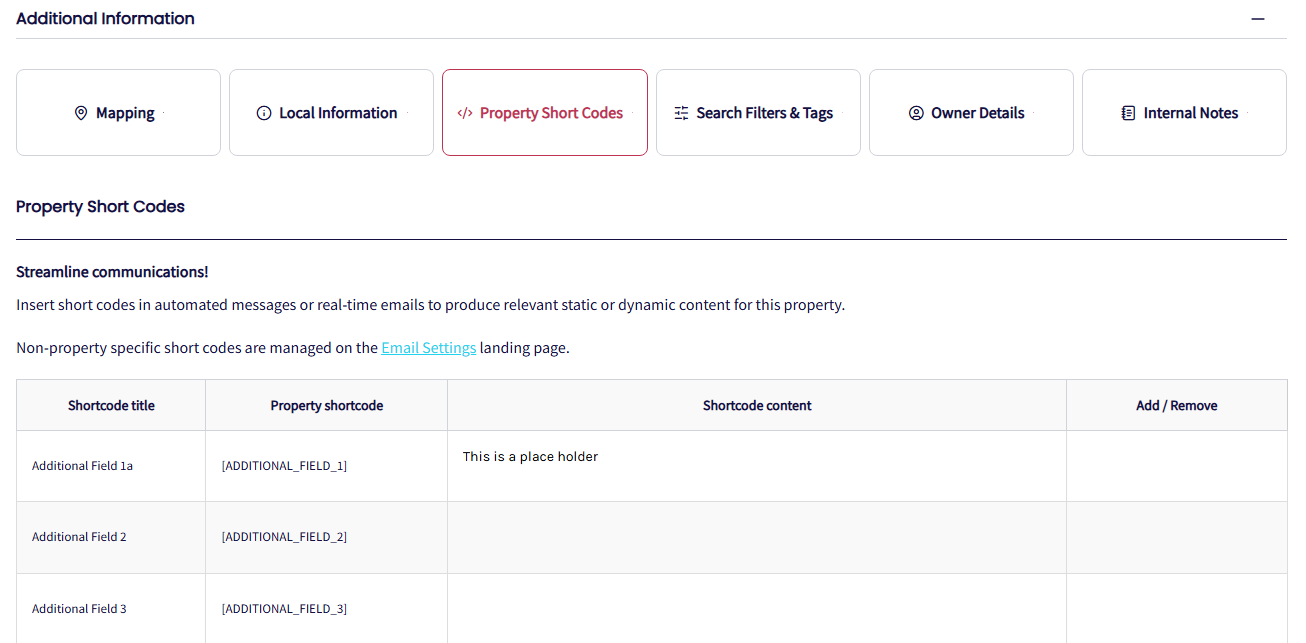The height and width of the screenshot is (643, 1306).
Task: Click the Internal Notes notebook icon
Action: tap(1128, 113)
